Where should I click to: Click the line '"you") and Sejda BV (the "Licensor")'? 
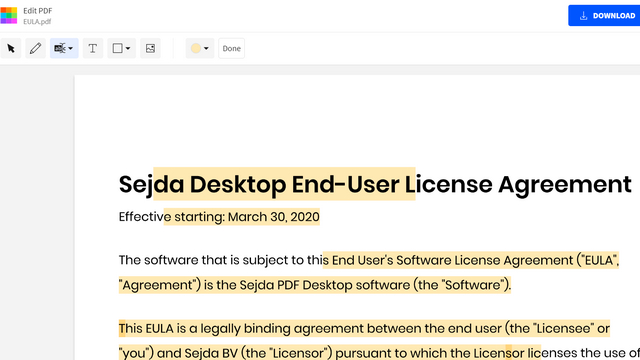[379, 352]
